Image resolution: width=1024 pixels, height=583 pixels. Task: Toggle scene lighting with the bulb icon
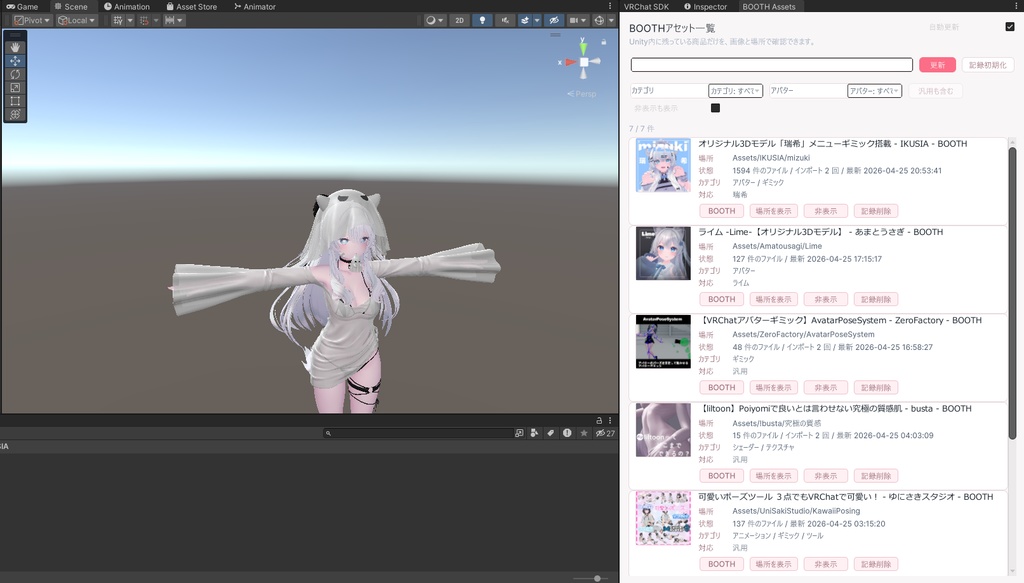click(x=482, y=19)
